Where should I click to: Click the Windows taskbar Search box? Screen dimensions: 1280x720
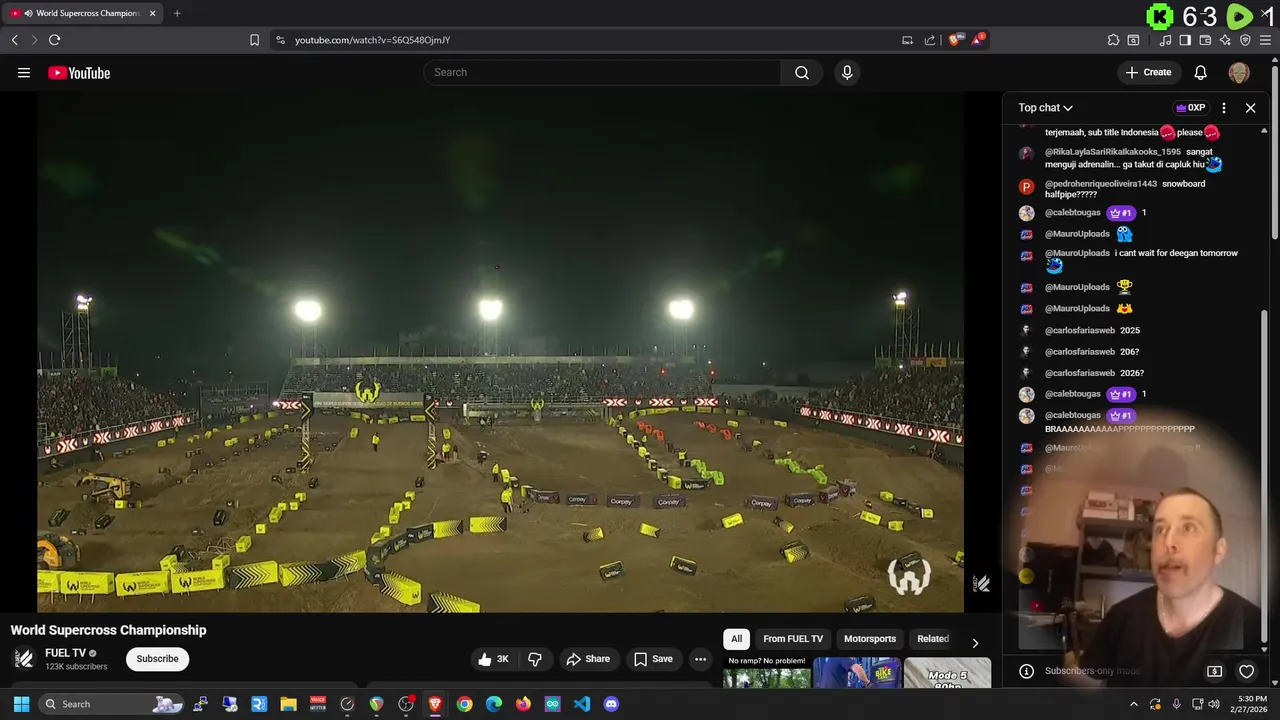113,704
